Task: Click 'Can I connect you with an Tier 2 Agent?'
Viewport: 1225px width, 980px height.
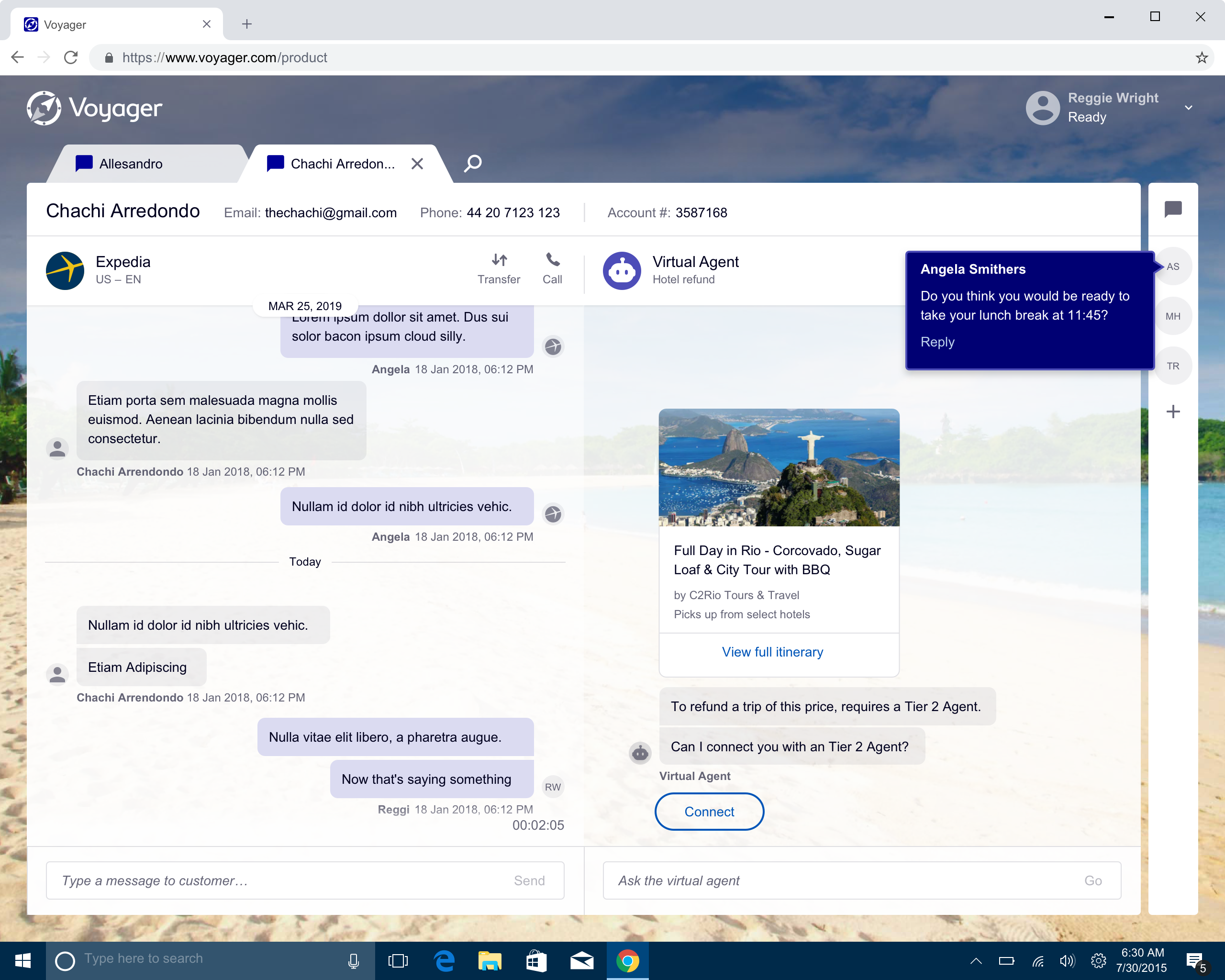Action: pos(791,746)
